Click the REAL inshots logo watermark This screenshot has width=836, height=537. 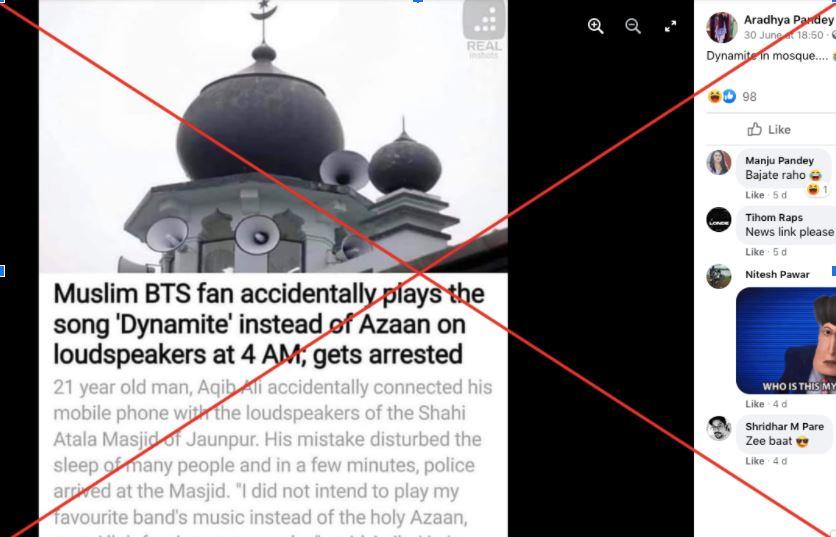[x=484, y=30]
